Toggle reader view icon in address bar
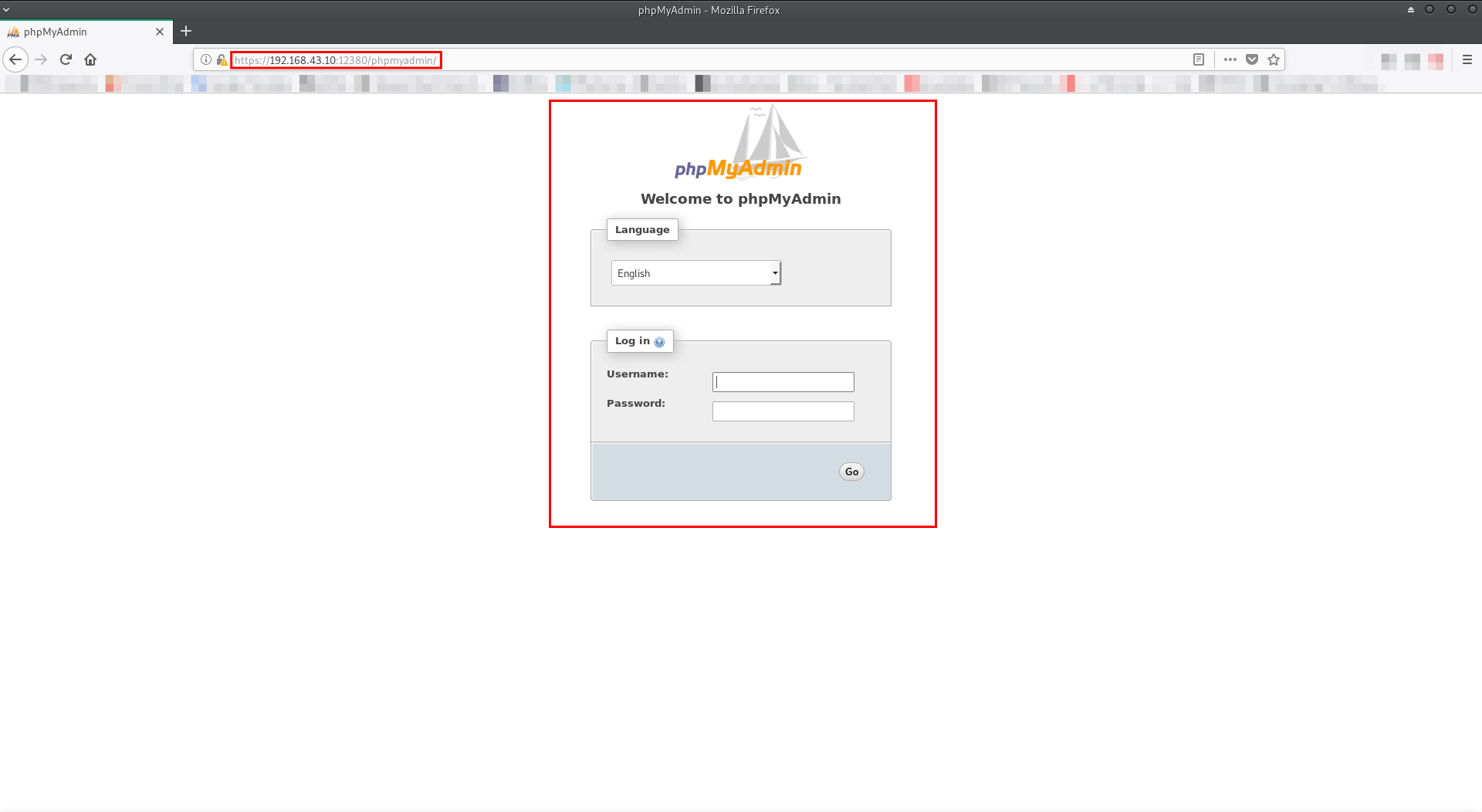This screenshot has height=812, width=1482. click(x=1199, y=59)
